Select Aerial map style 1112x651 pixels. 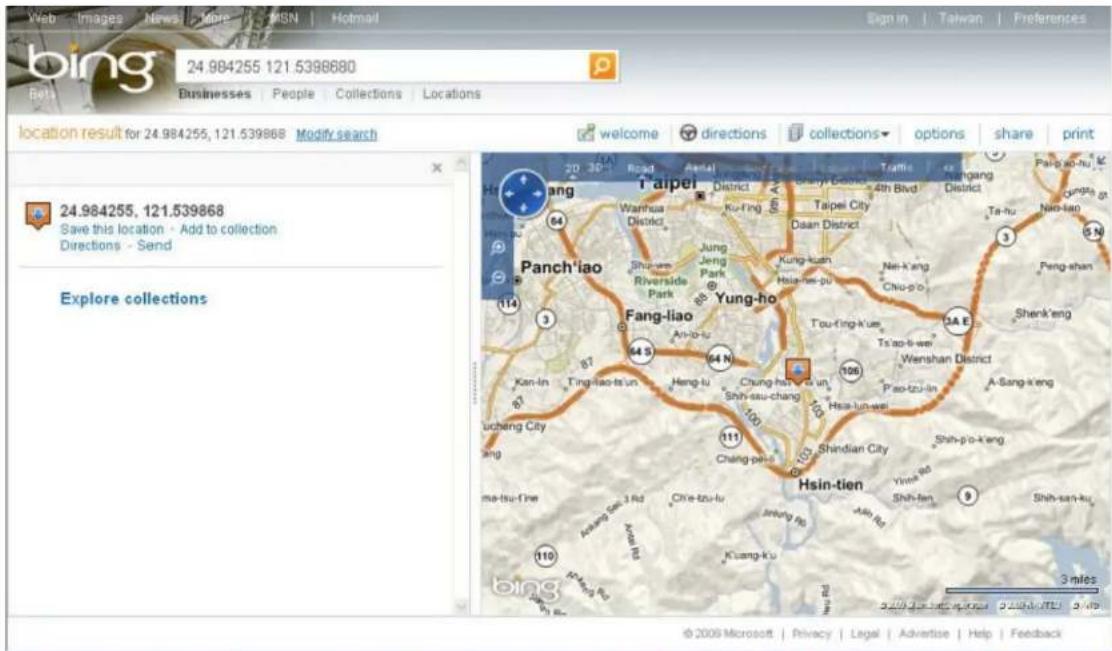[699, 168]
